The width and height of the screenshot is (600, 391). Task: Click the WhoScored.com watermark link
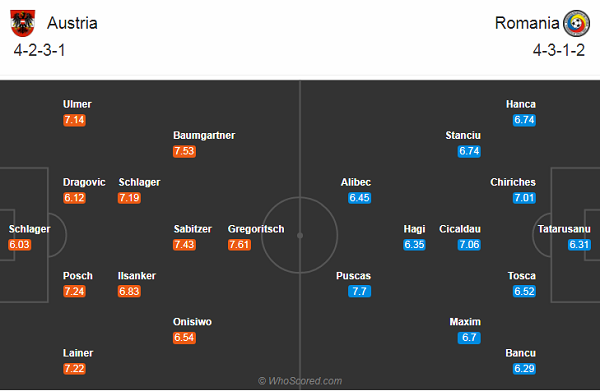click(300, 381)
